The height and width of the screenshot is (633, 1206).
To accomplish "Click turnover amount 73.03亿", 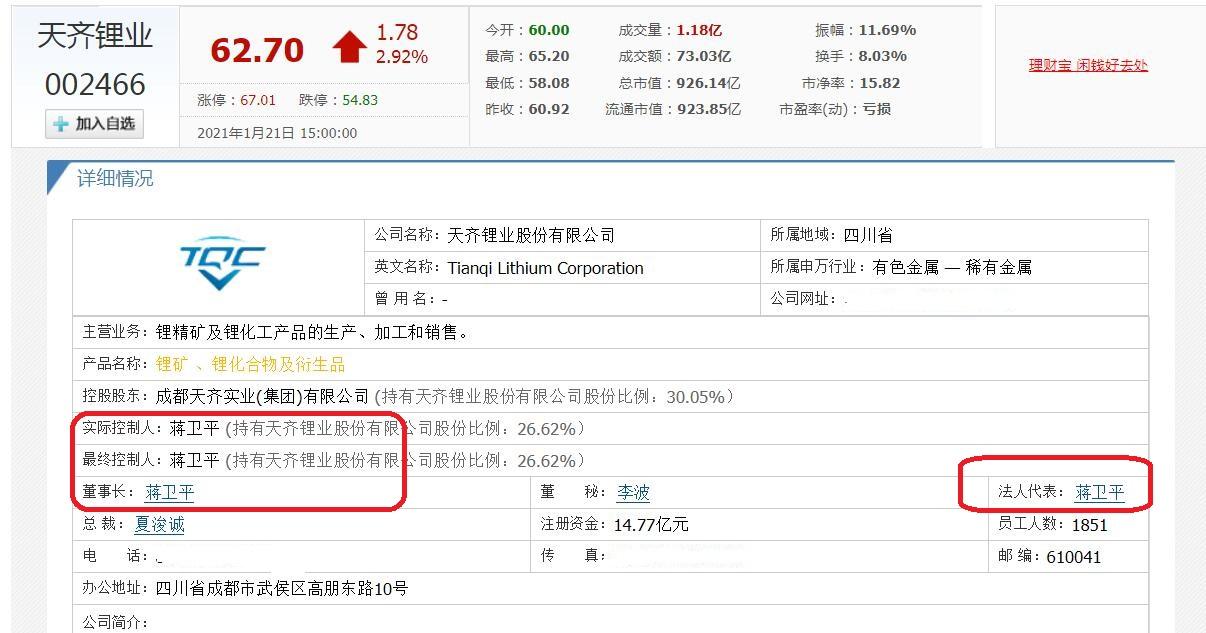I will (x=704, y=56).
